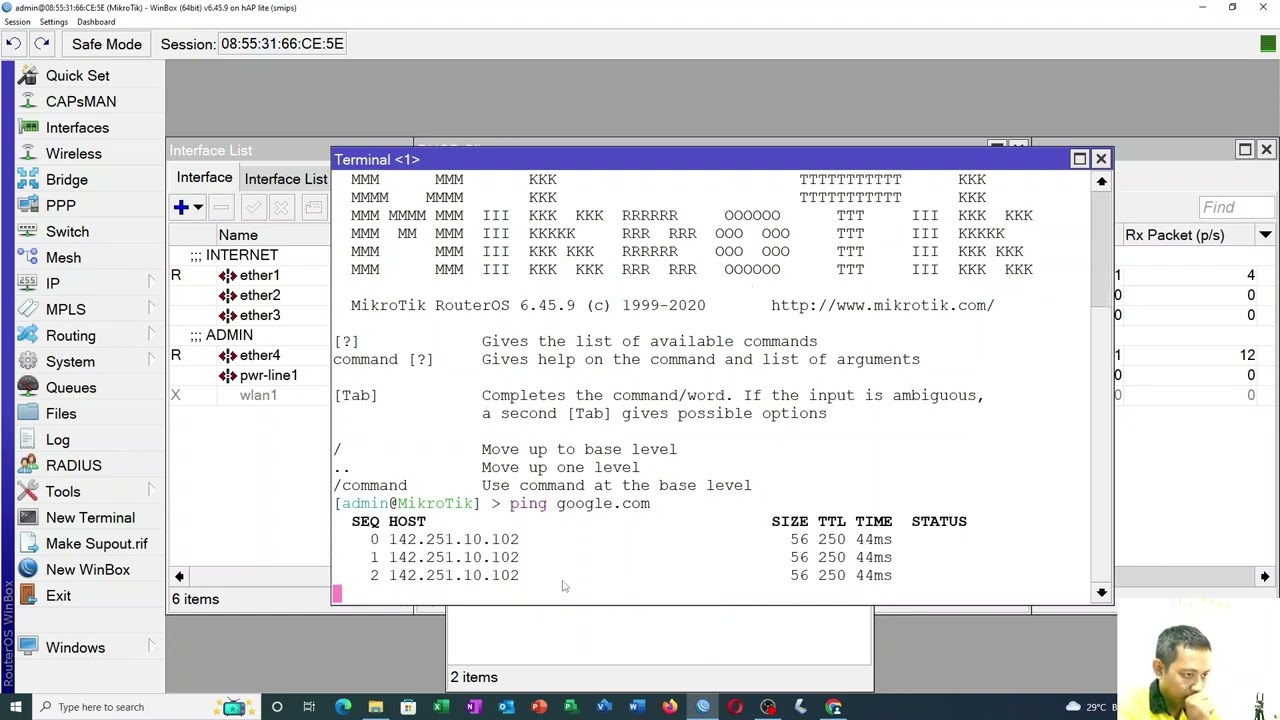Open Firefox from taskbar
Image resolution: width=1280 pixels, height=720 pixels.
tap(670, 707)
